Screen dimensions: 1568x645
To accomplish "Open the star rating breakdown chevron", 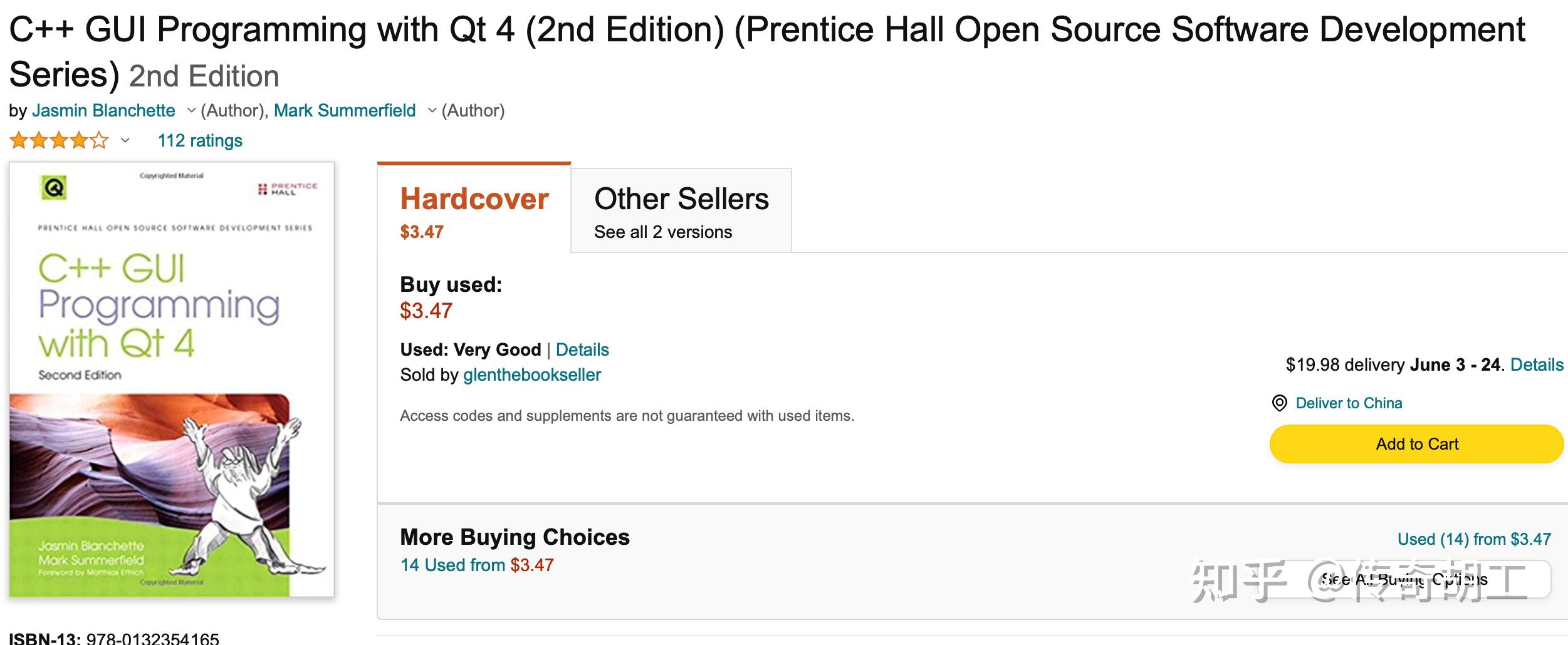I will (125, 141).
